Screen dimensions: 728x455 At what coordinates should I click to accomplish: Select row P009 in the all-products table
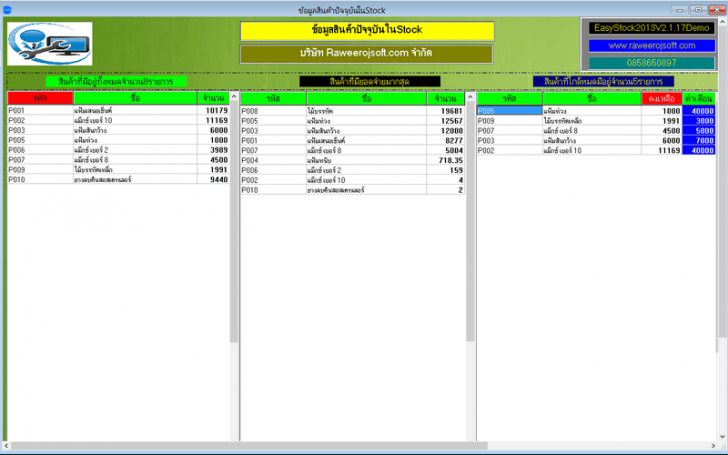(118, 170)
